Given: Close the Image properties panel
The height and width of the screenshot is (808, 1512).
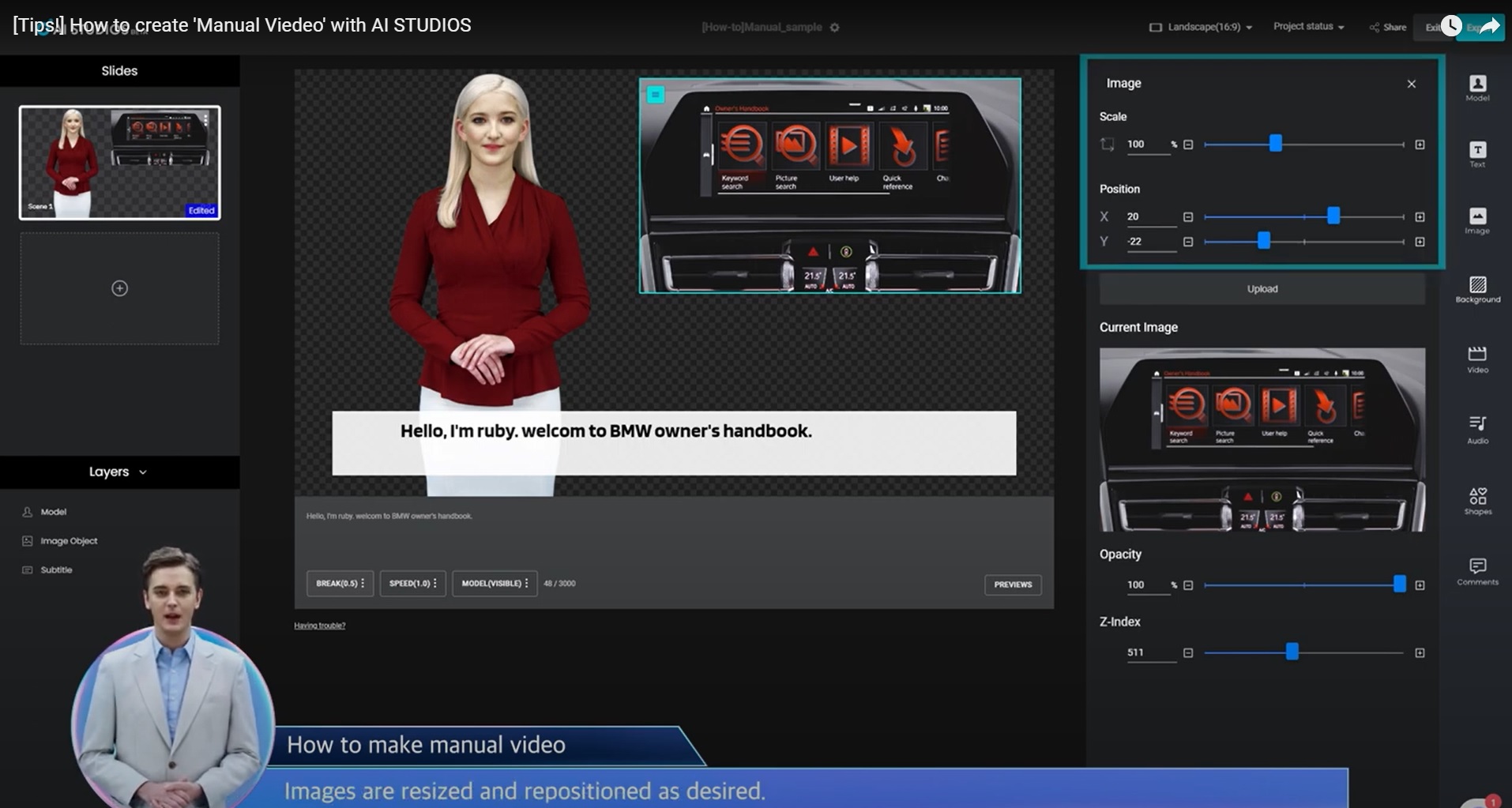Looking at the screenshot, I should [x=1411, y=84].
